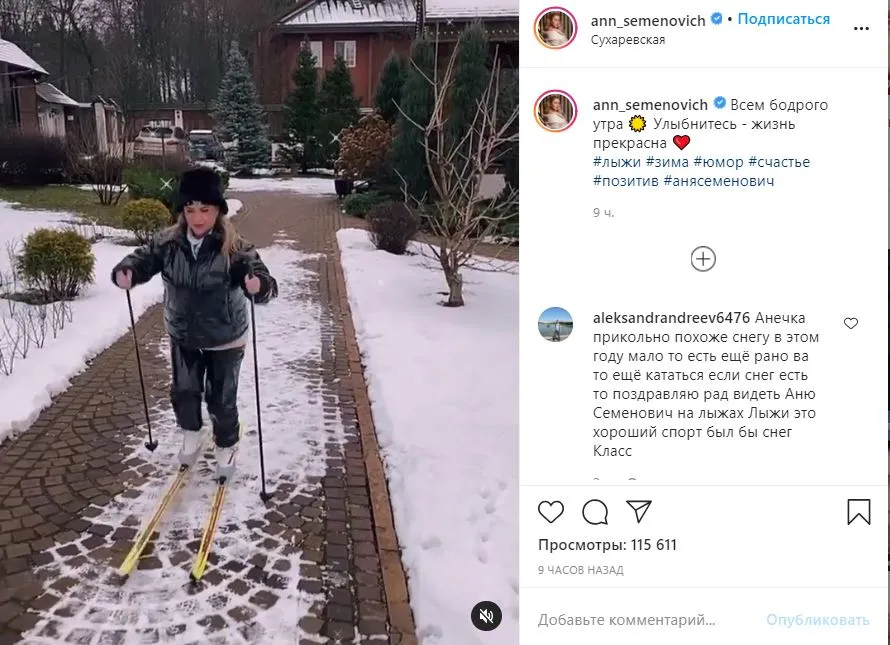Open the aleksandrandreev6476 username link

tap(671, 318)
